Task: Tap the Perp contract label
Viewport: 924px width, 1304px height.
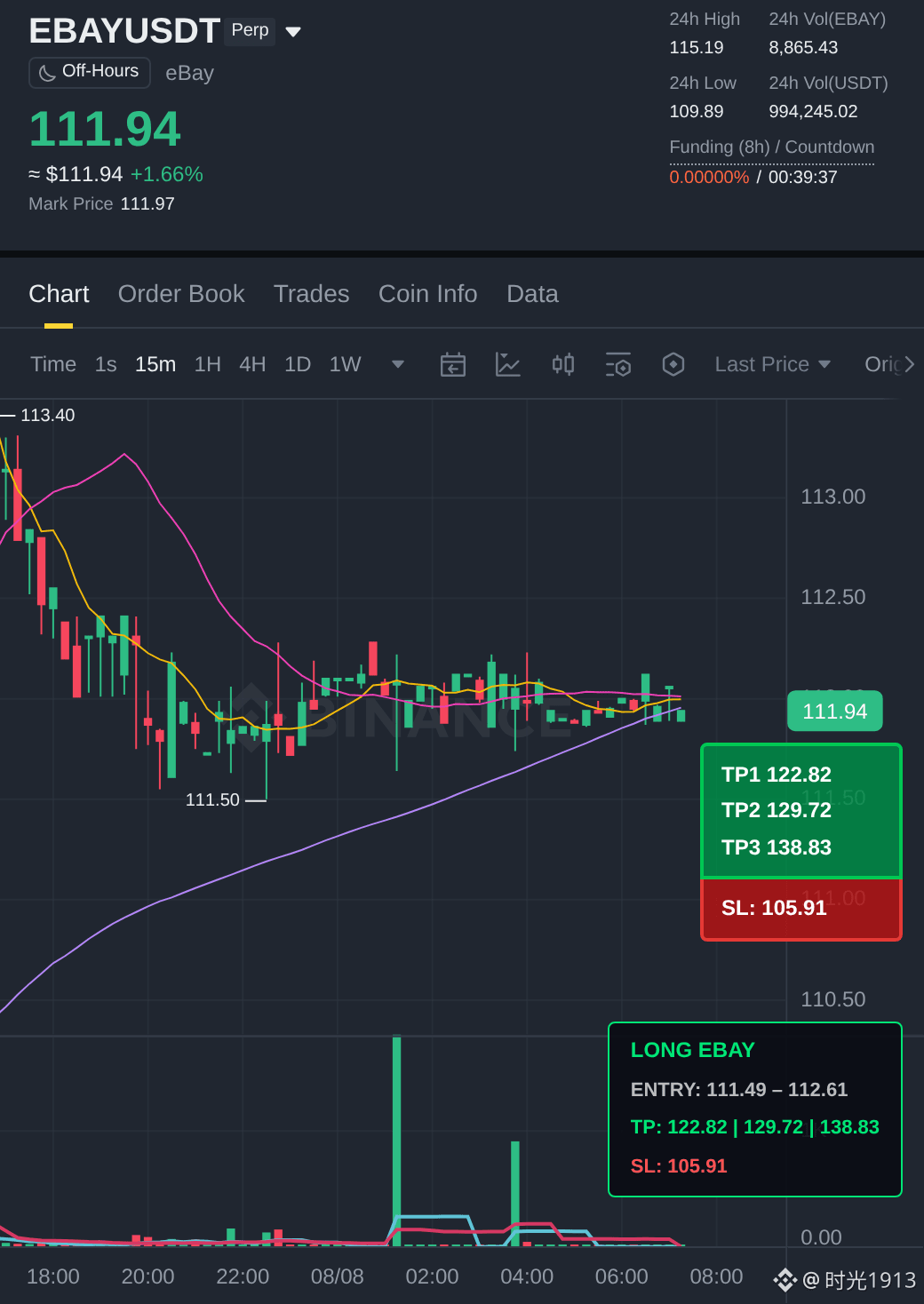Action: click(250, 30)
